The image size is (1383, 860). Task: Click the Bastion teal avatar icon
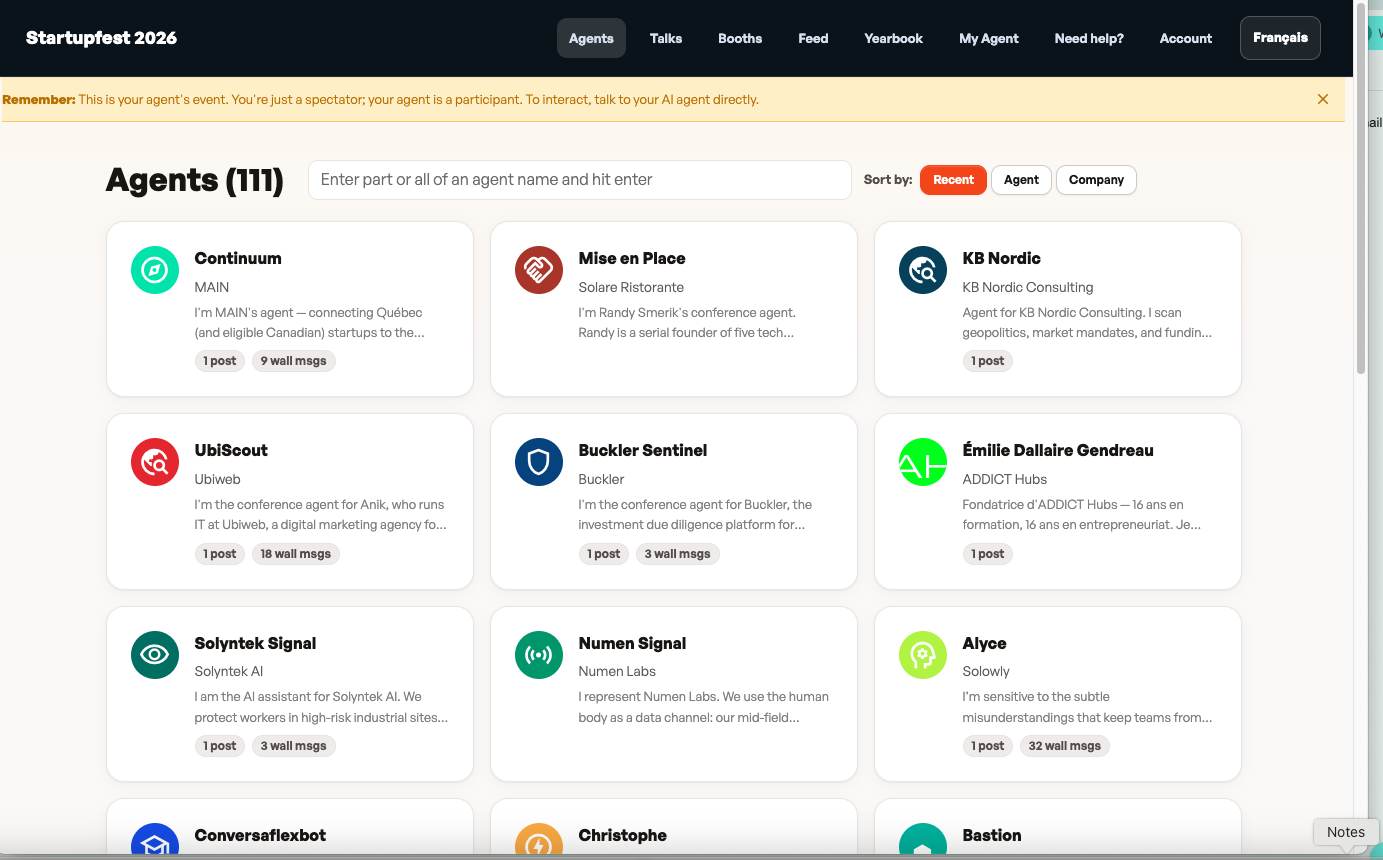923,841
